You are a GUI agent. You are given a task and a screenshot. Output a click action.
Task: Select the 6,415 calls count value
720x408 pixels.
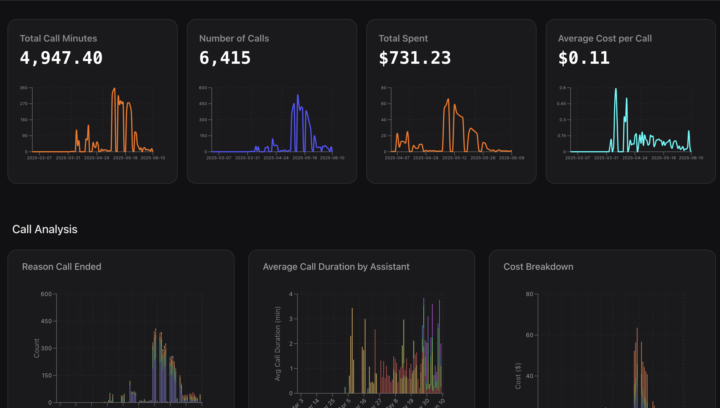pos(224,58)
